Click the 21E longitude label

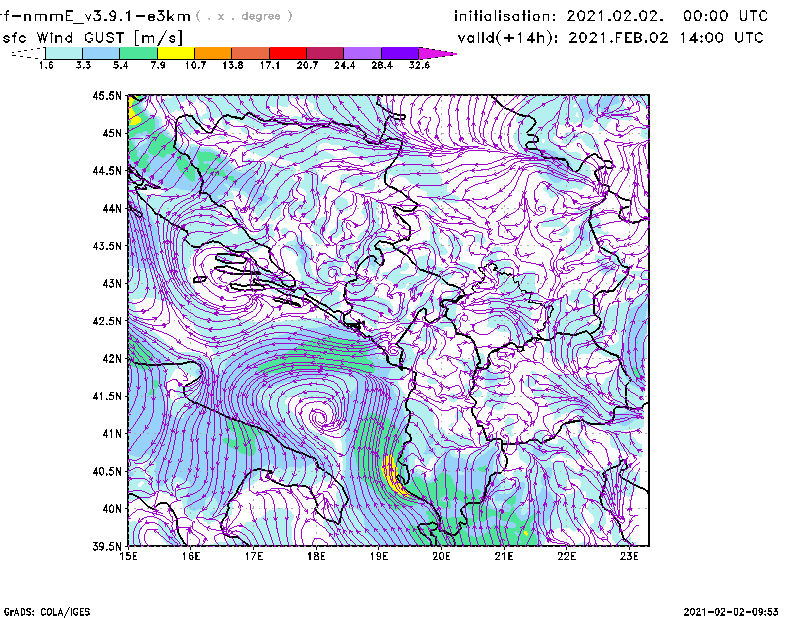504,556
